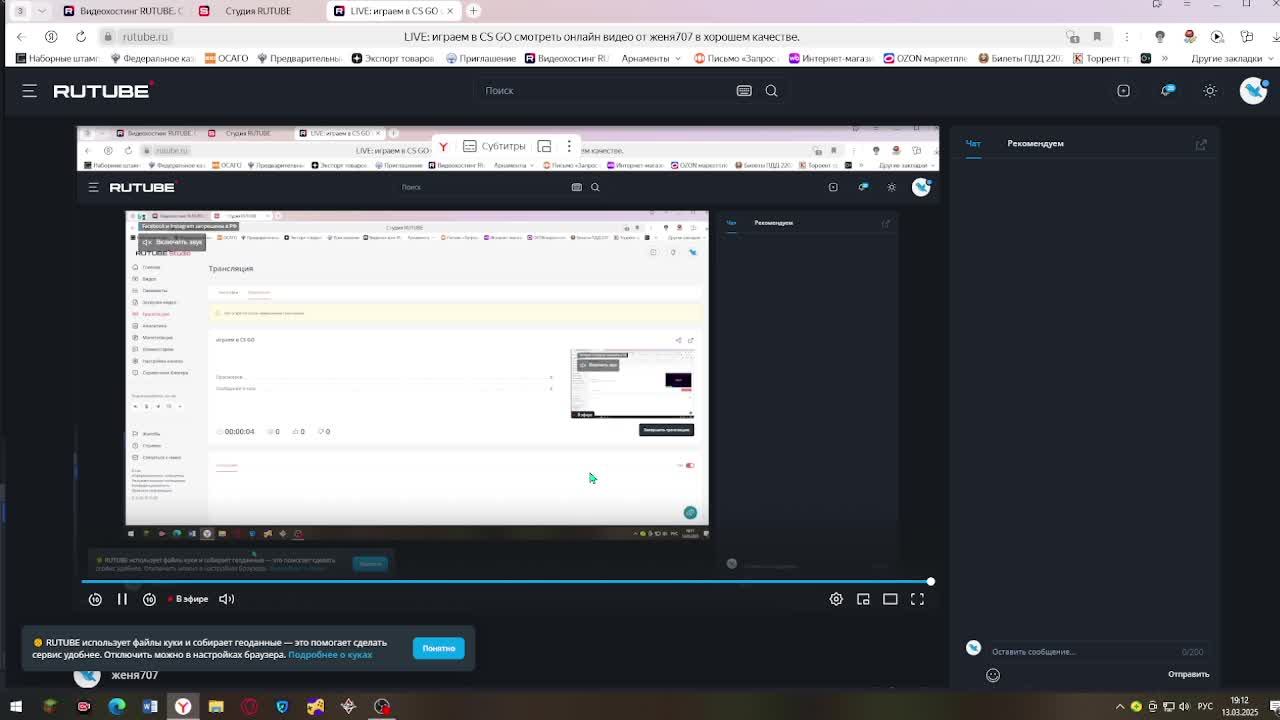Open the emoji picker in chat
The width and height of the screenshot is (1280, 720).
click(x=993, y=675)
